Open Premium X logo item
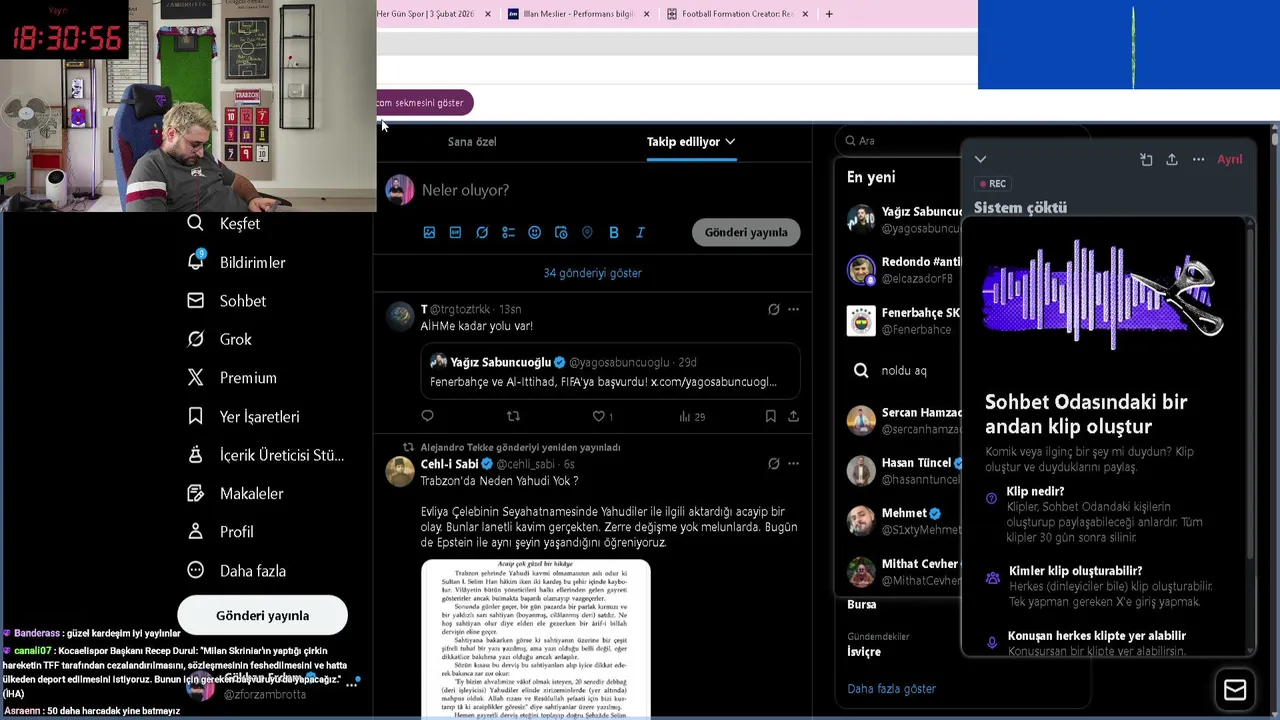The width and height of the screenshot is (1280, 720). click(231, 378)
